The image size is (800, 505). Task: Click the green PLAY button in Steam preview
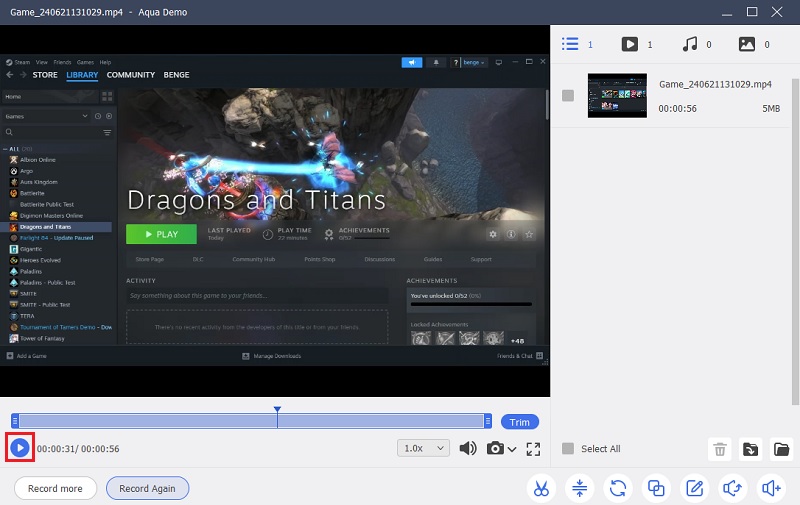(161, 234)
